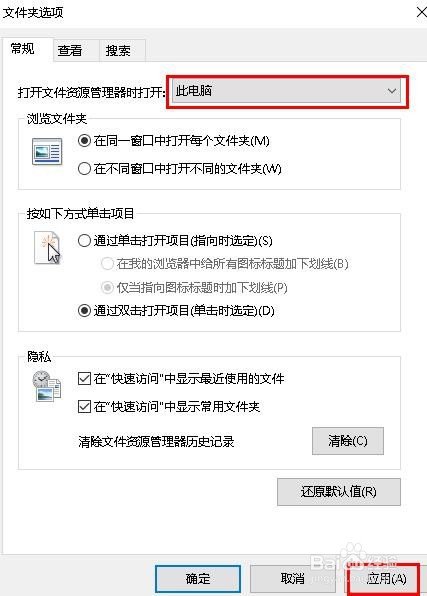Open the 此电脑 dropdown list
427x596 pixels.
[286, 91]
